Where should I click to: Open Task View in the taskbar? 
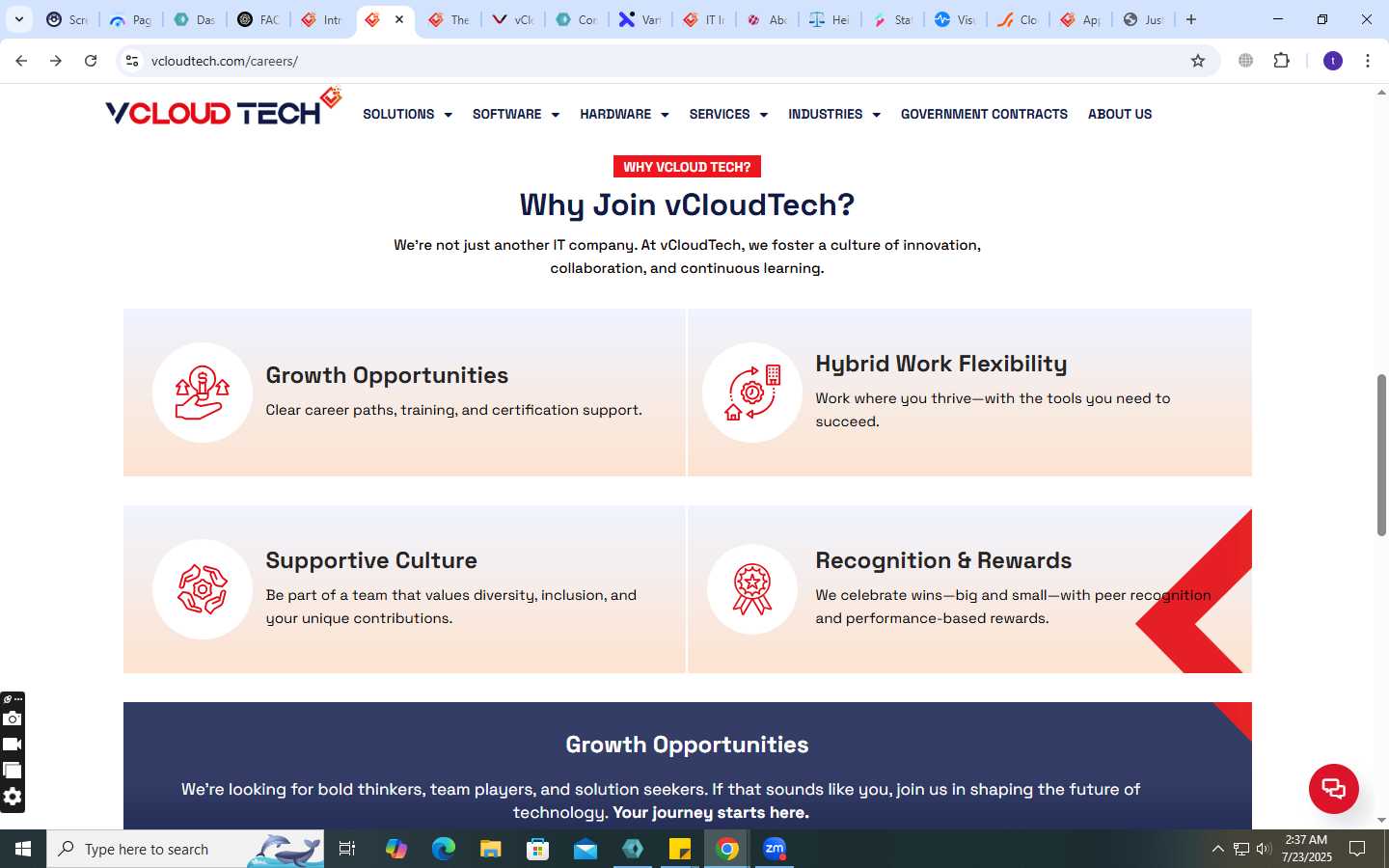click(x=347, y=849)
